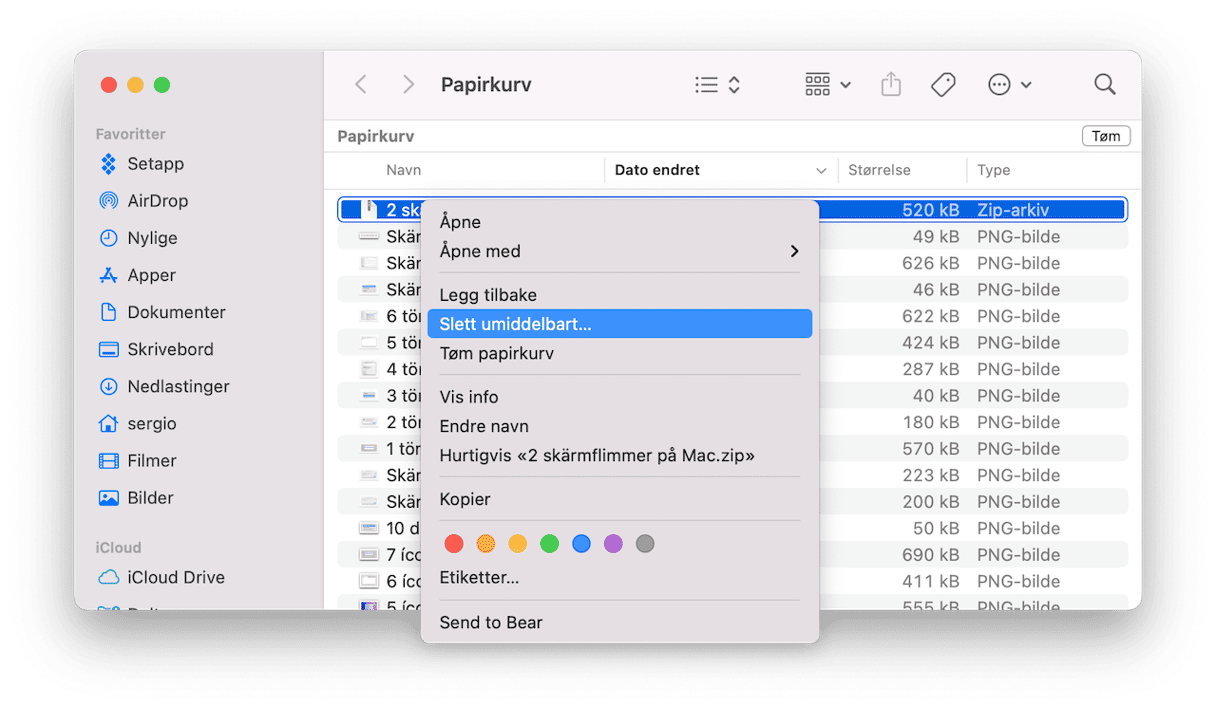Apply the green color tag
The image size is (1216, 708).
[549, 544]
